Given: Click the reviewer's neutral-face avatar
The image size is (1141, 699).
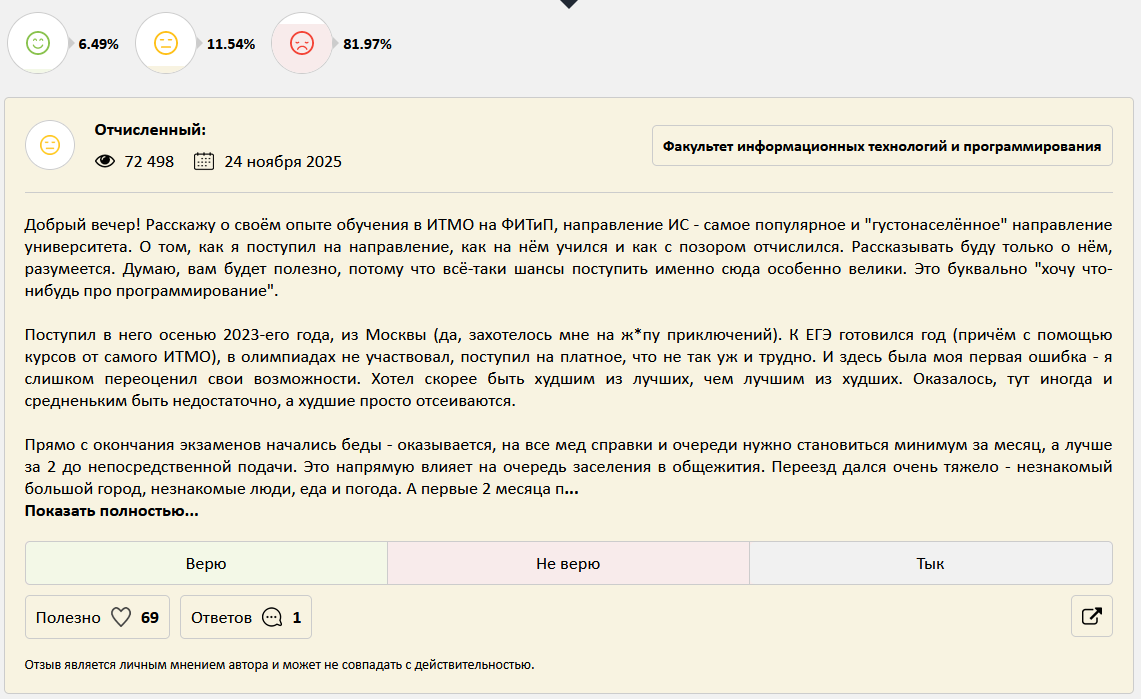Looking at the screenshot, I should 50,145.
